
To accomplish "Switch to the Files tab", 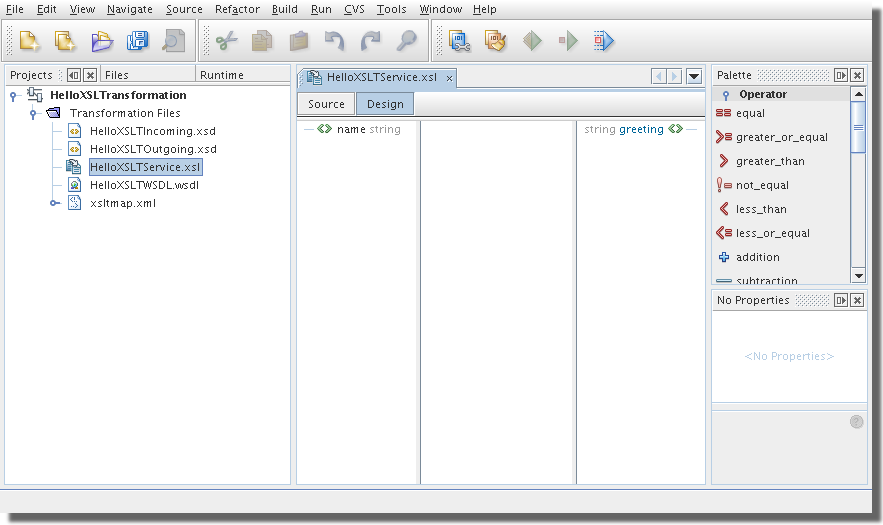I will pos(148,75).
